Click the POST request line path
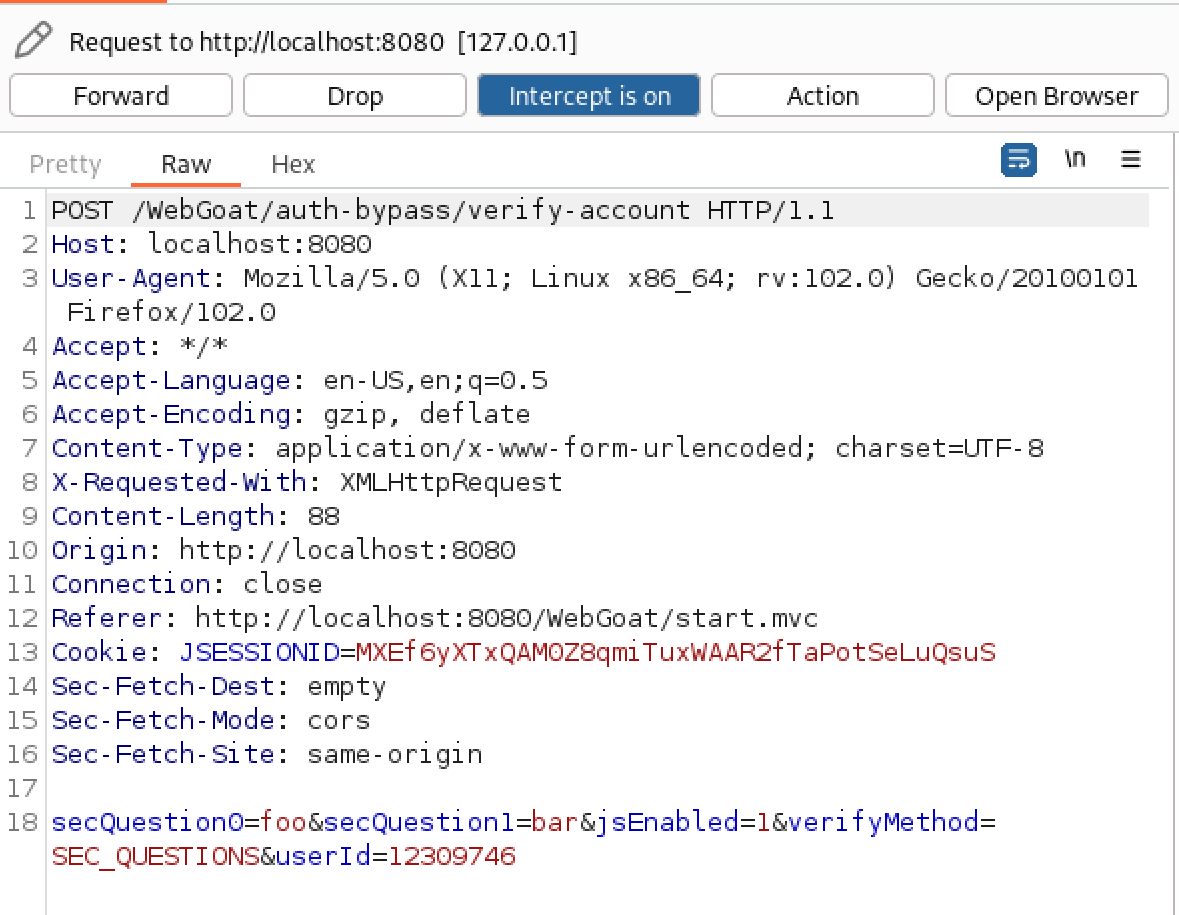 pyautogui.click(x=410, y=211)
